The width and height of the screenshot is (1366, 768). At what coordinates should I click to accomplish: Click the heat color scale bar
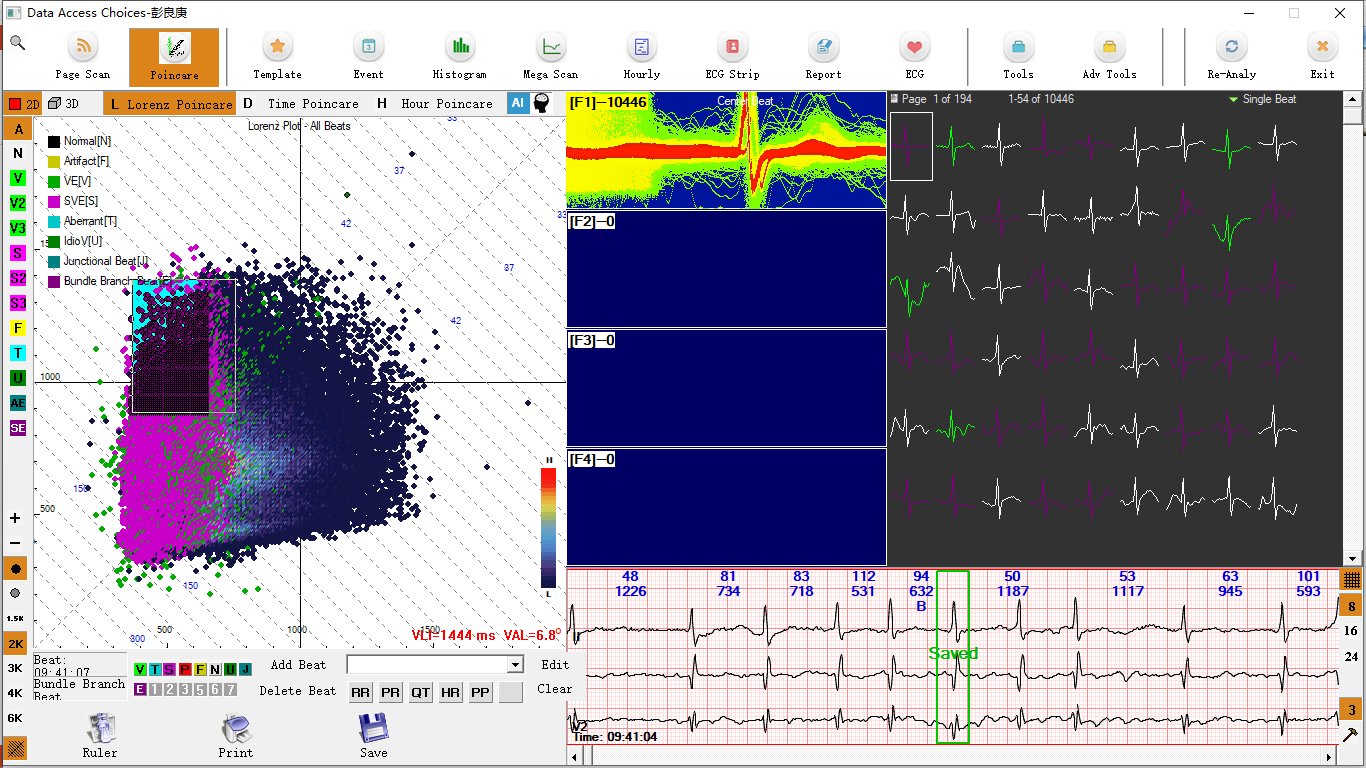(548, 527)
